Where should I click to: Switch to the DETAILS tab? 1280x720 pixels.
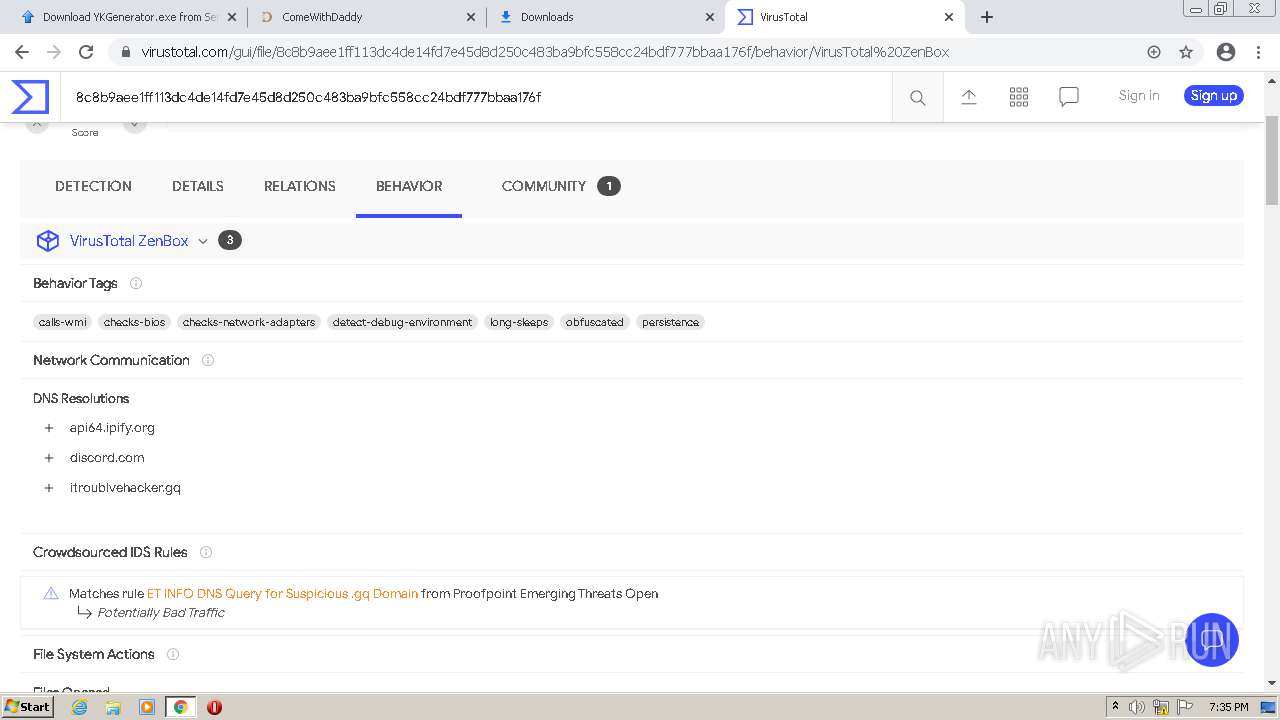coord(198,186)
